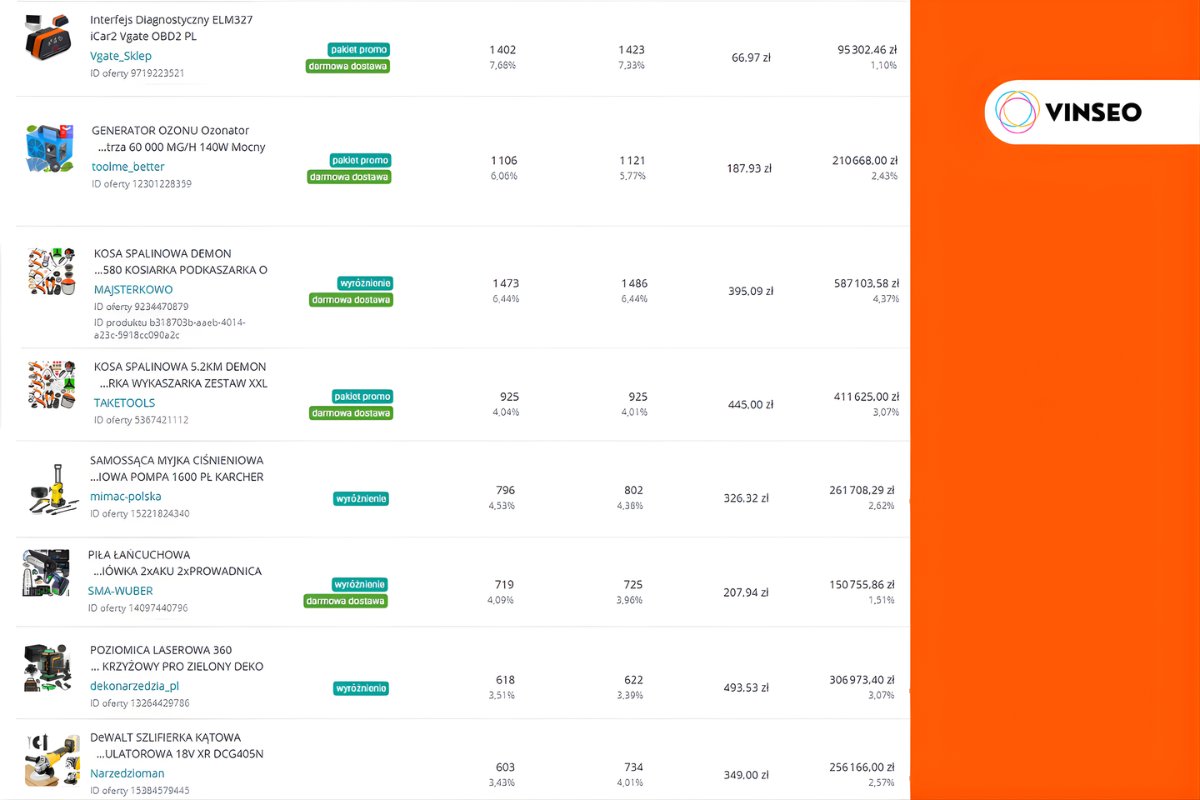Click the revenue value 95 302.46 zł
The height and width of the screenshot is (800, 1200).
(867, 49)
